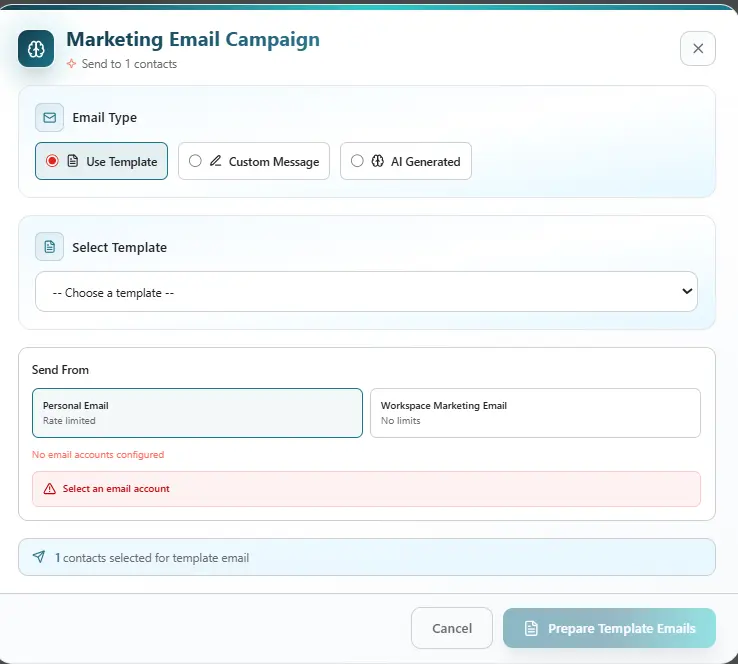Click the document icon beside Select Template
The height and width of the screenshot is (664, 738).
pos(49,247)
